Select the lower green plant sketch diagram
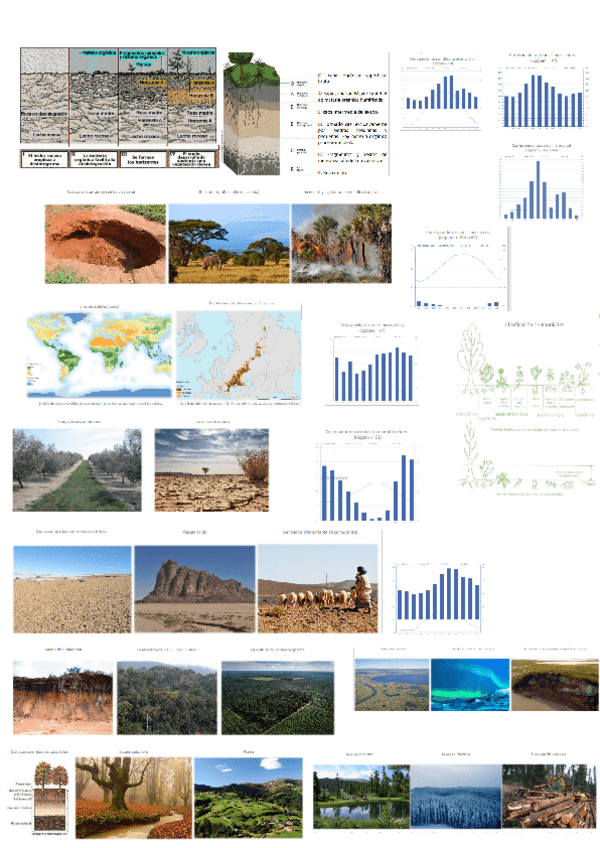600x848 pixels. (526, 460)
